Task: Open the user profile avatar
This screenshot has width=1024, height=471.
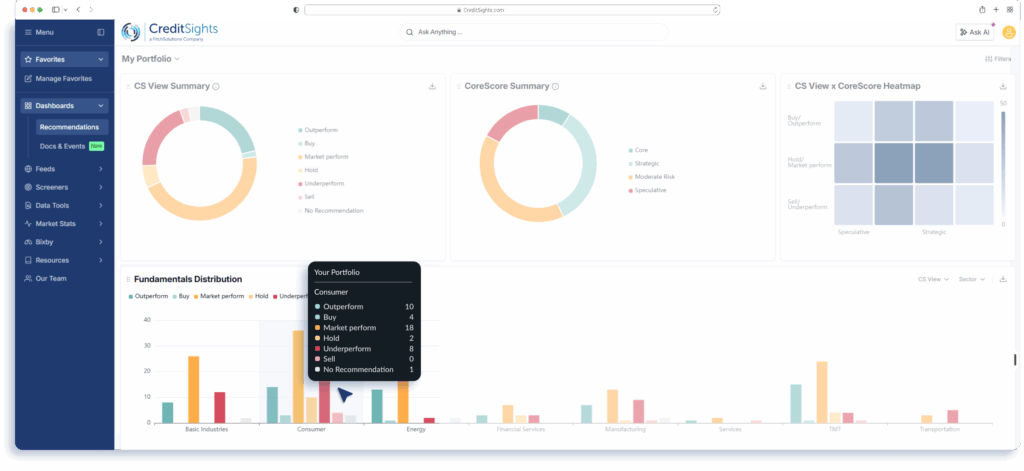Action: pos(1008,32)
